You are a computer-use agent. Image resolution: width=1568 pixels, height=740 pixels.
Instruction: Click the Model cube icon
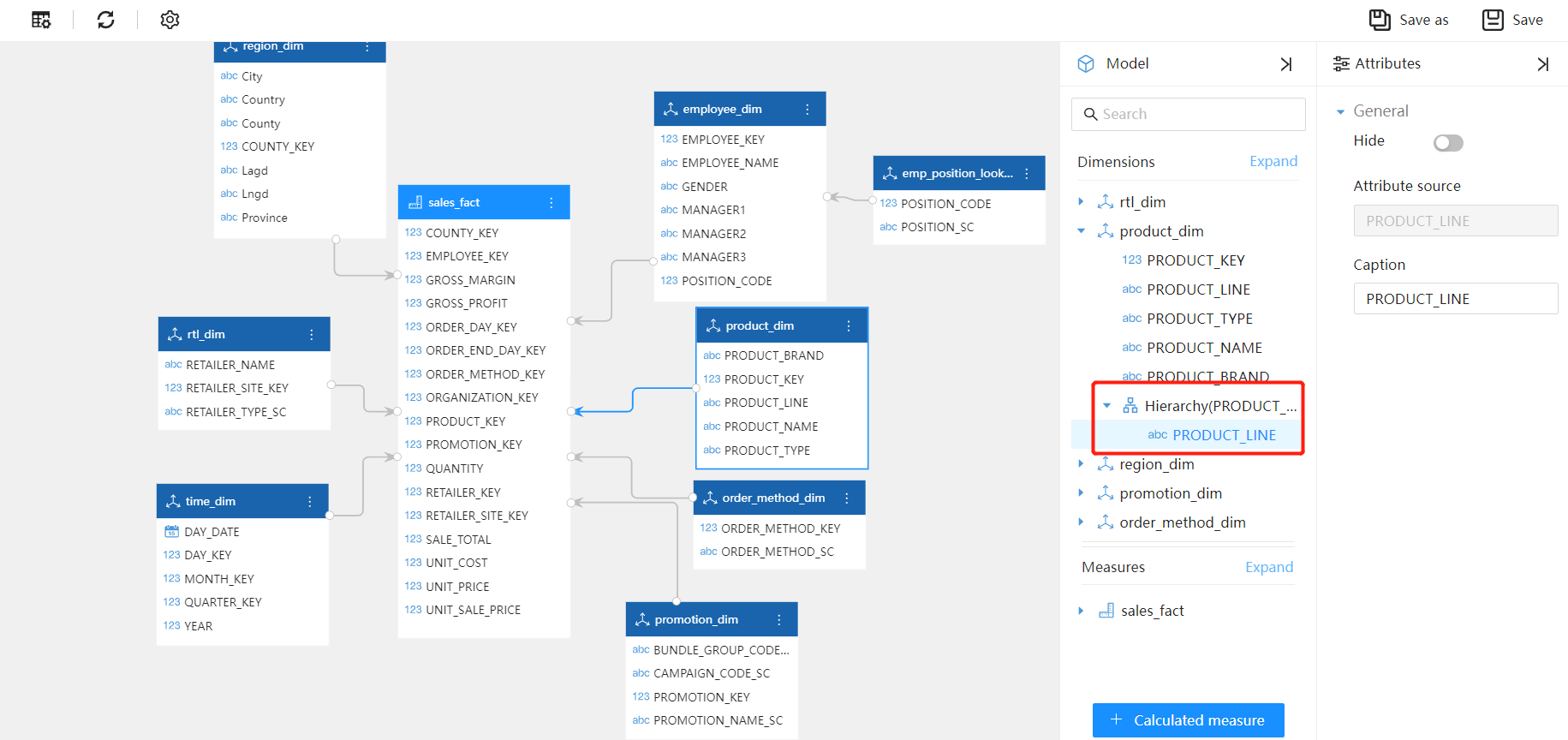(x=1086, y=63)
